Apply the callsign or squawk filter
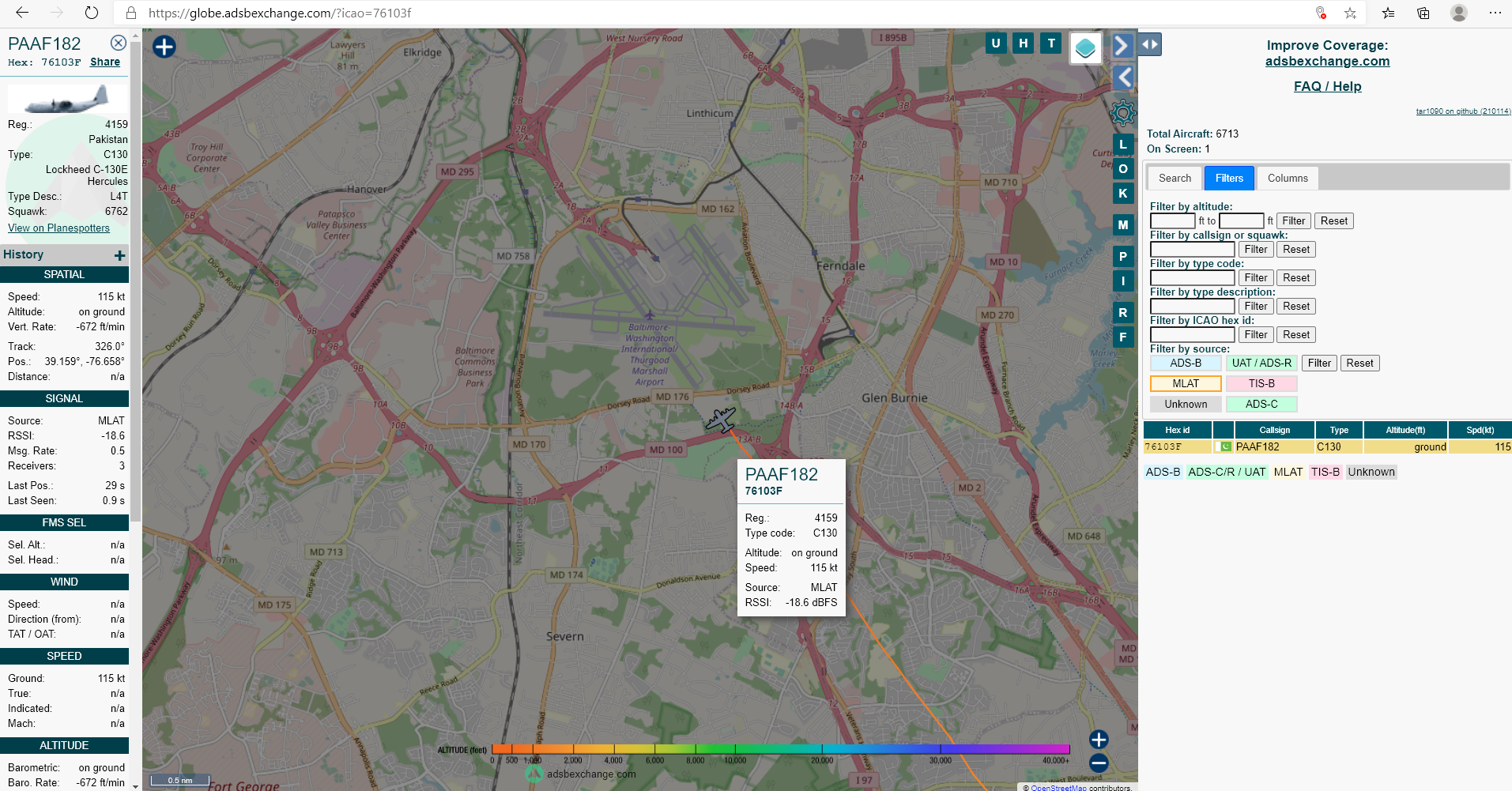This screenshot has width=1512, height=791. point(1255,250)
